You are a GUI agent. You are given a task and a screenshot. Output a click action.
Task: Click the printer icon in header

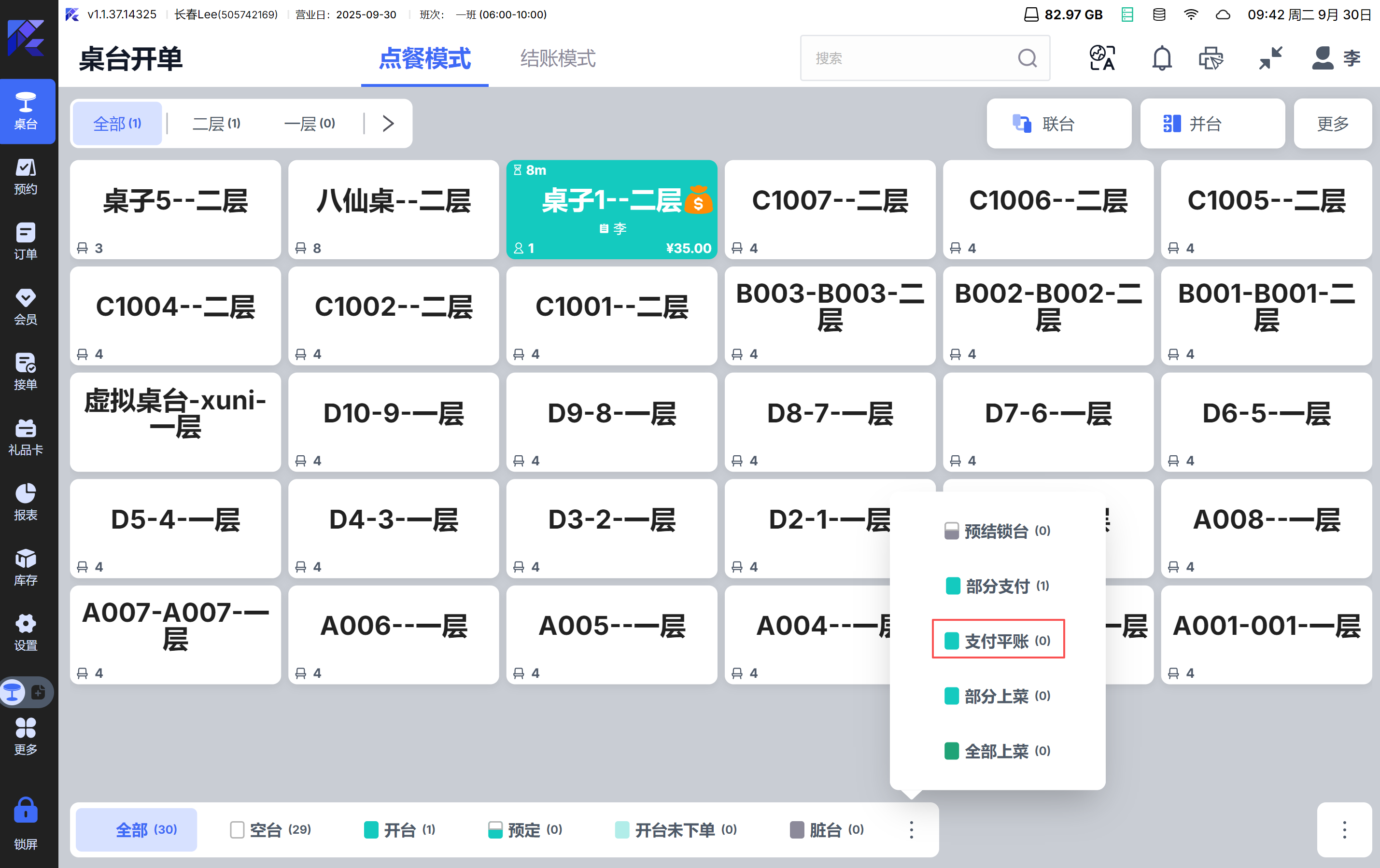coord(1211,58)
